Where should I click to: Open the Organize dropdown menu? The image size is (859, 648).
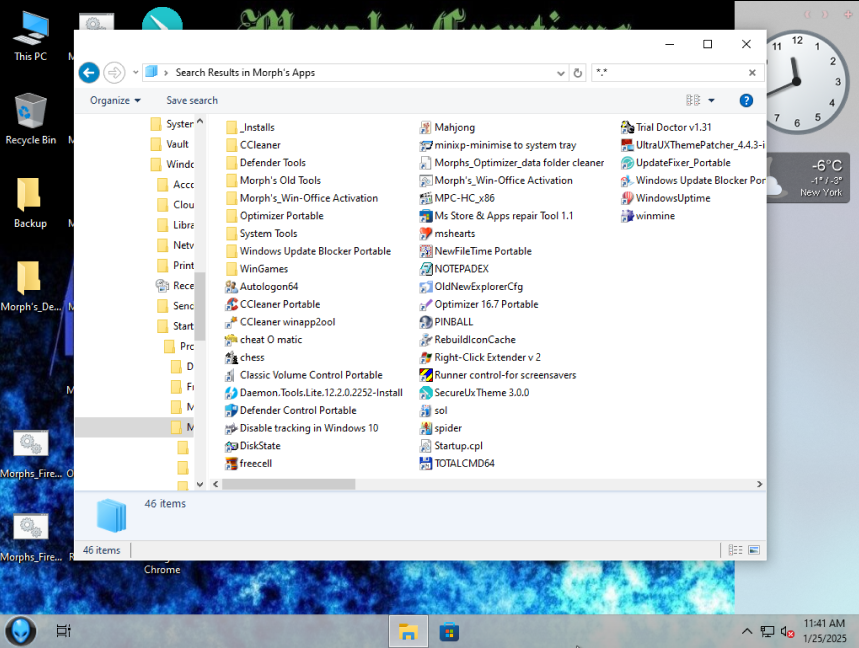pyautogui.click(x=115, y=101)
